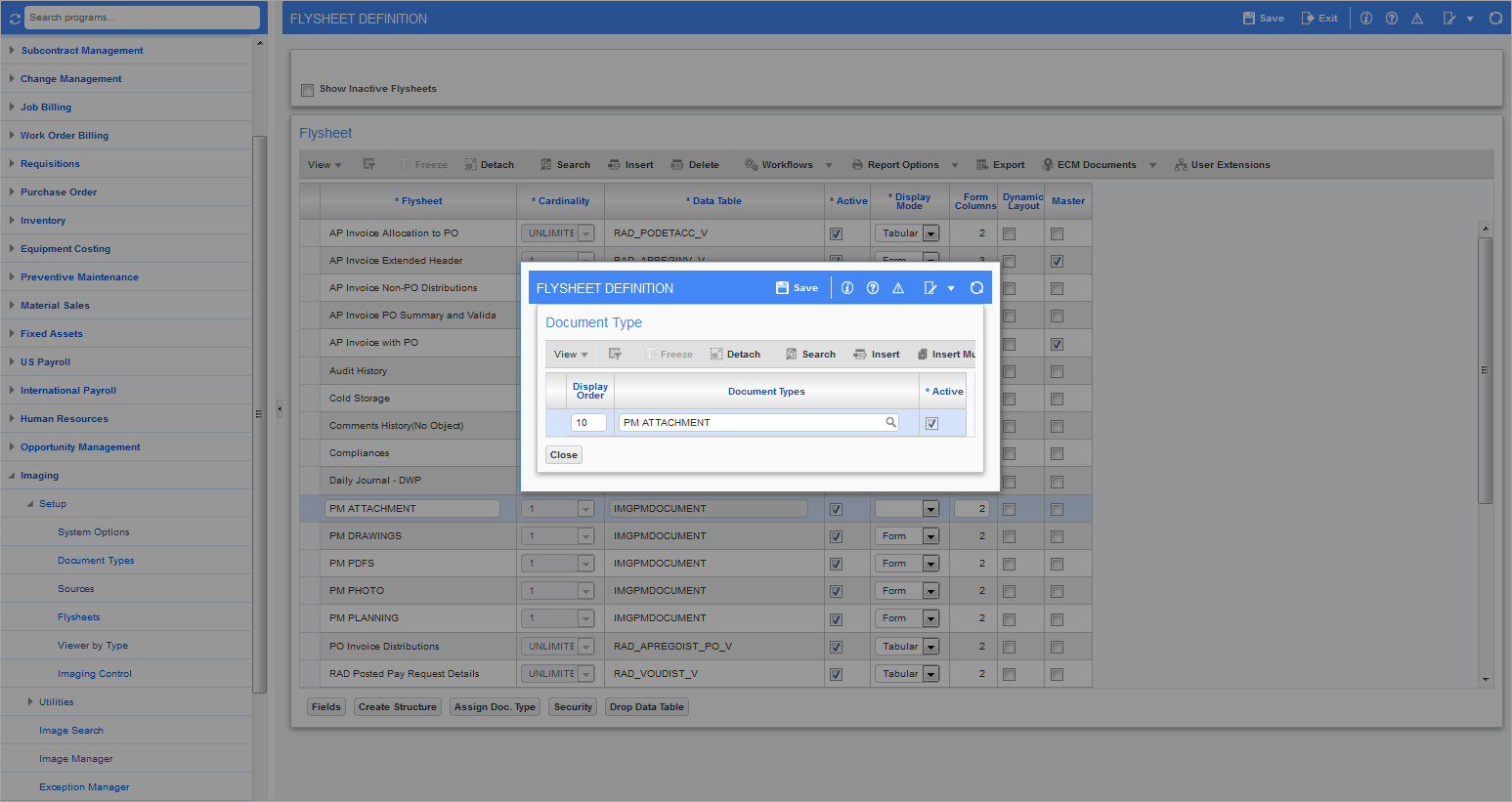Open the Cardinality dropdown for AP Invoice Allocation

tap(584, 232)
